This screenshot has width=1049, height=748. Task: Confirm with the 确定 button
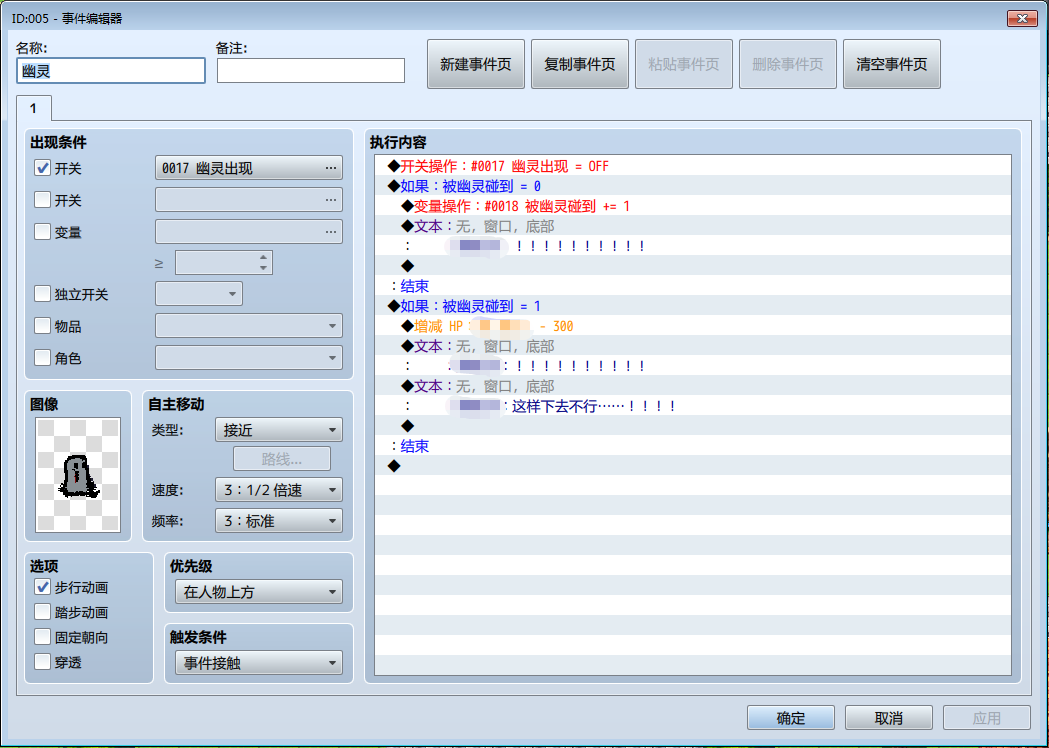791,718
